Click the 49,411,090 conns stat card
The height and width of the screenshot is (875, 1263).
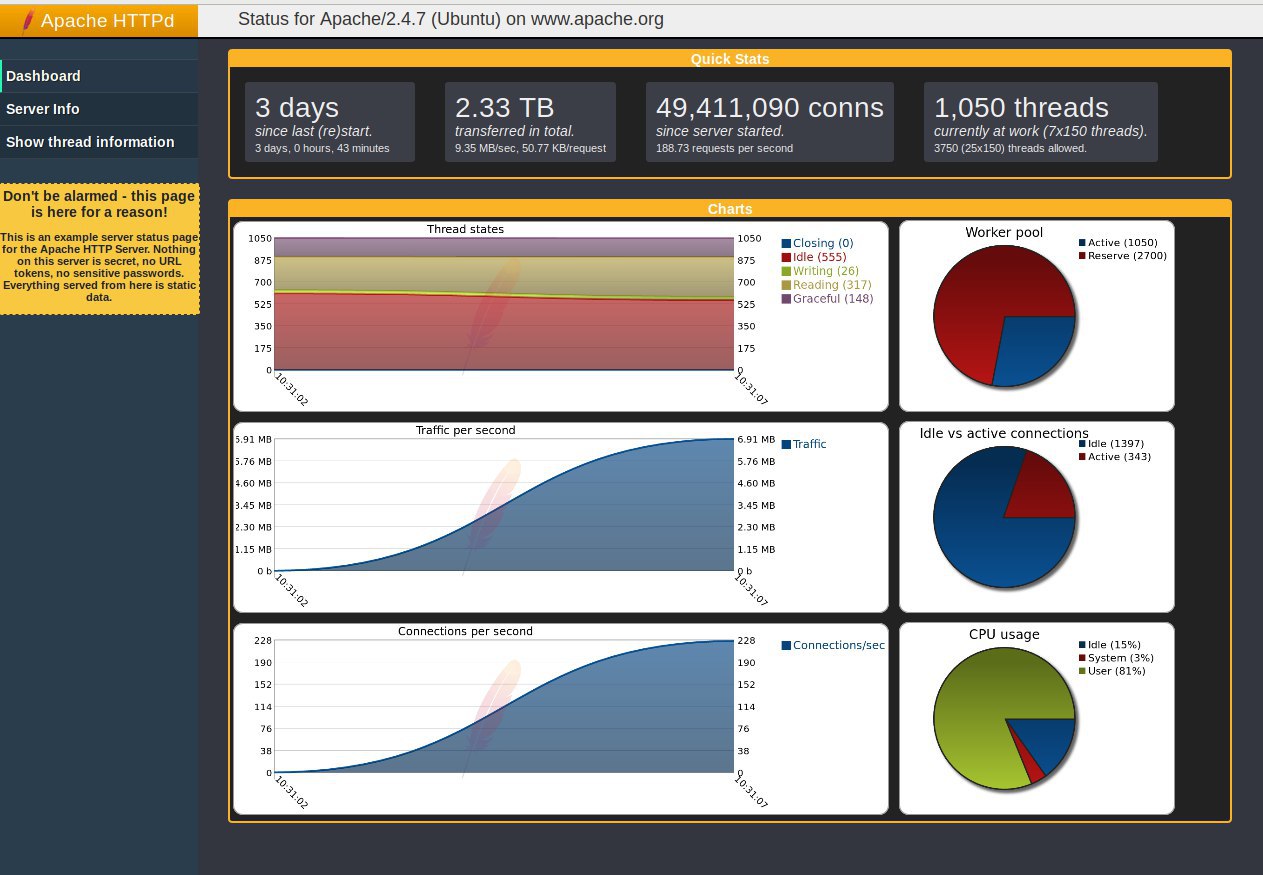click(770, 122)
